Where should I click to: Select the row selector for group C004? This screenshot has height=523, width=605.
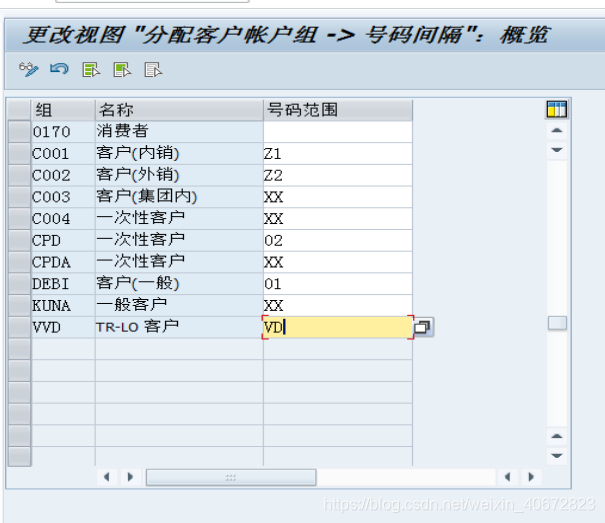(x=19, y=218)
